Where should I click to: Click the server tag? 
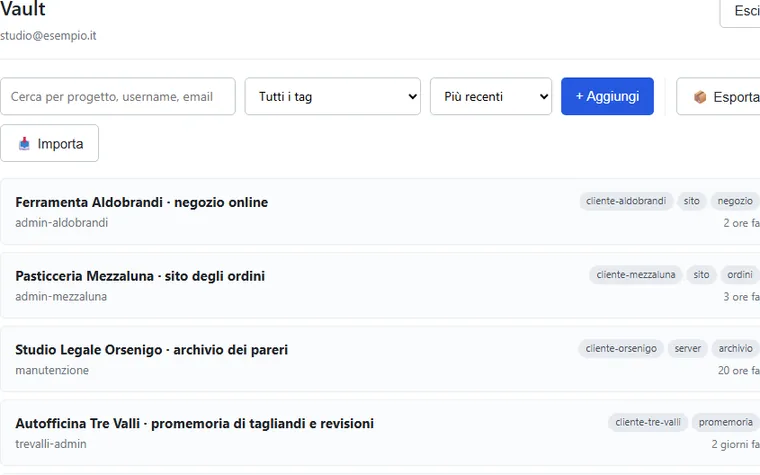click(x=687, y=348)
